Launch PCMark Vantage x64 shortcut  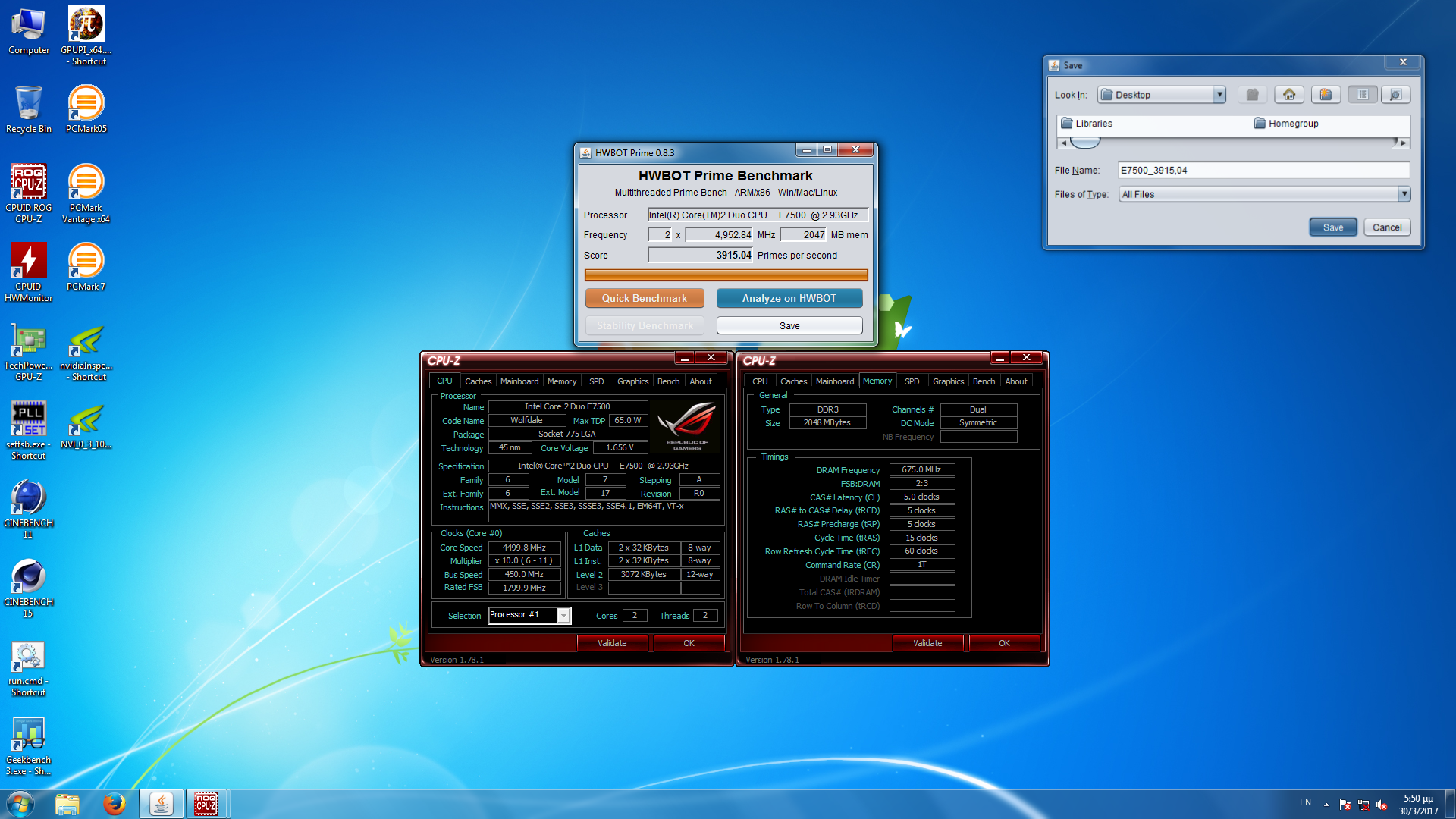tap(86, 193)
